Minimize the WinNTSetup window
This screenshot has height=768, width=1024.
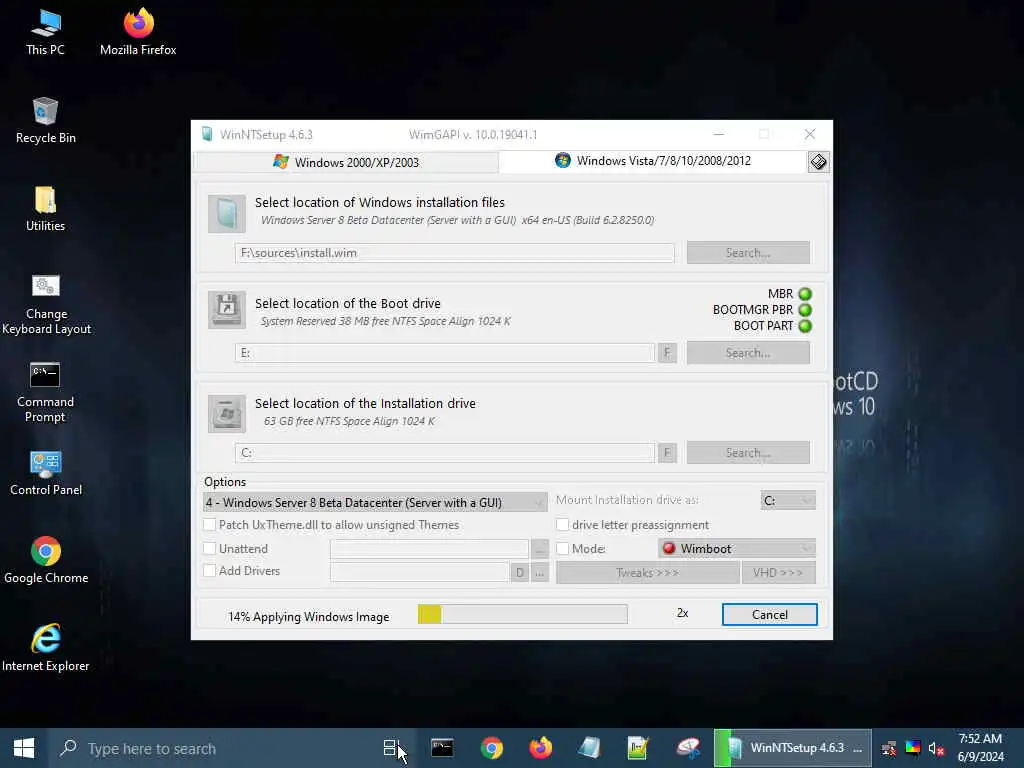point(718,135)
